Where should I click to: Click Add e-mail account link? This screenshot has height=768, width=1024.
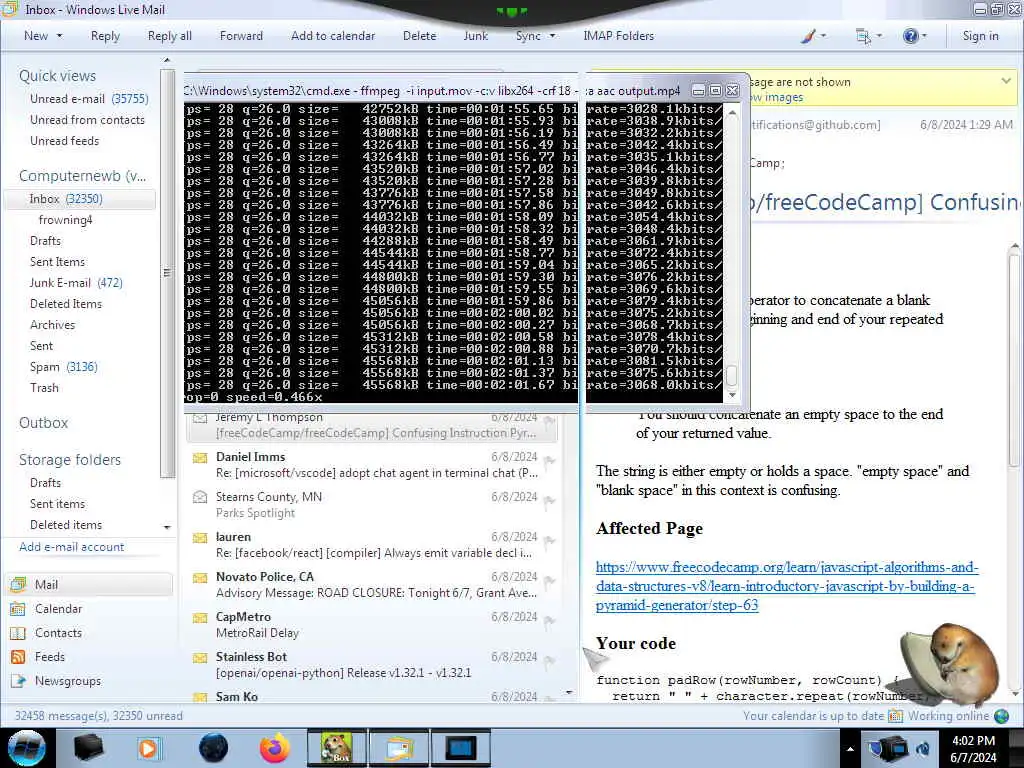[72, 547]
